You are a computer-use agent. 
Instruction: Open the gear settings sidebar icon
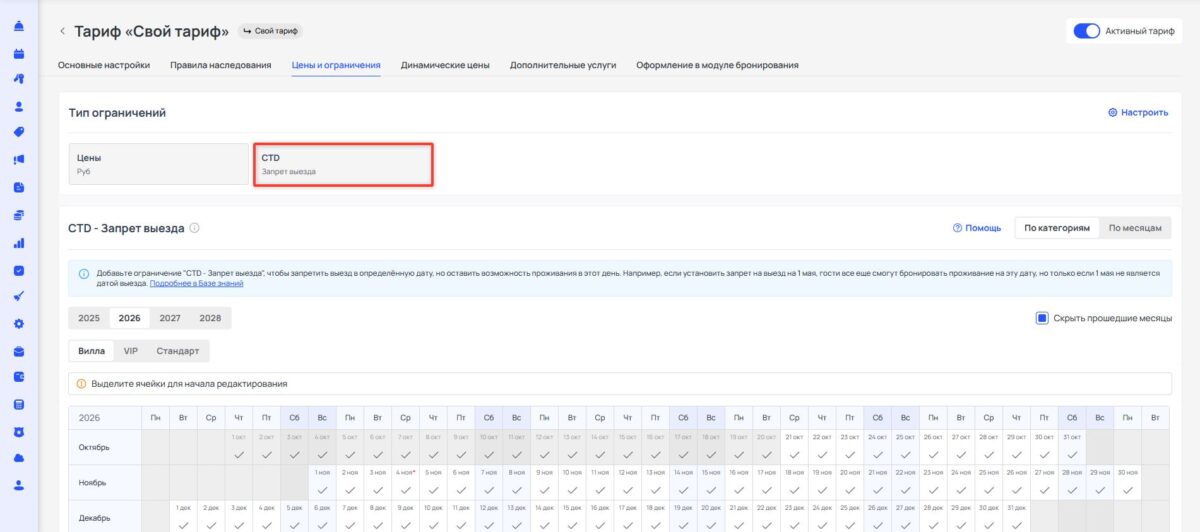click(x=19, y=323)
